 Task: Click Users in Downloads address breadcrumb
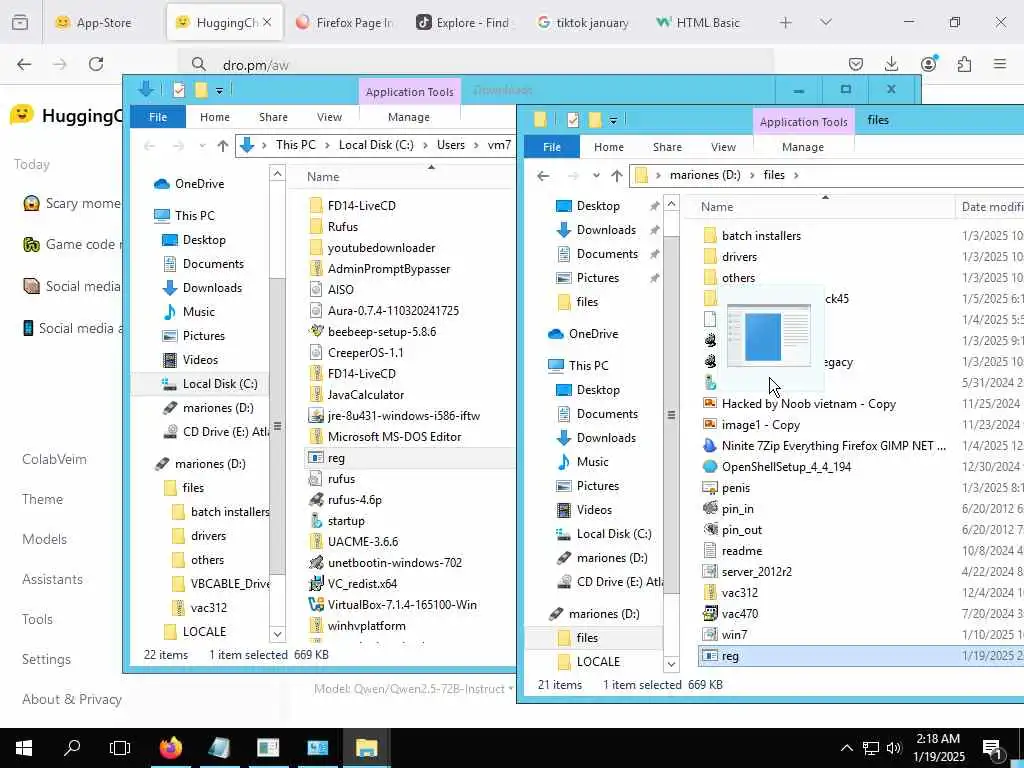point(451,145)
